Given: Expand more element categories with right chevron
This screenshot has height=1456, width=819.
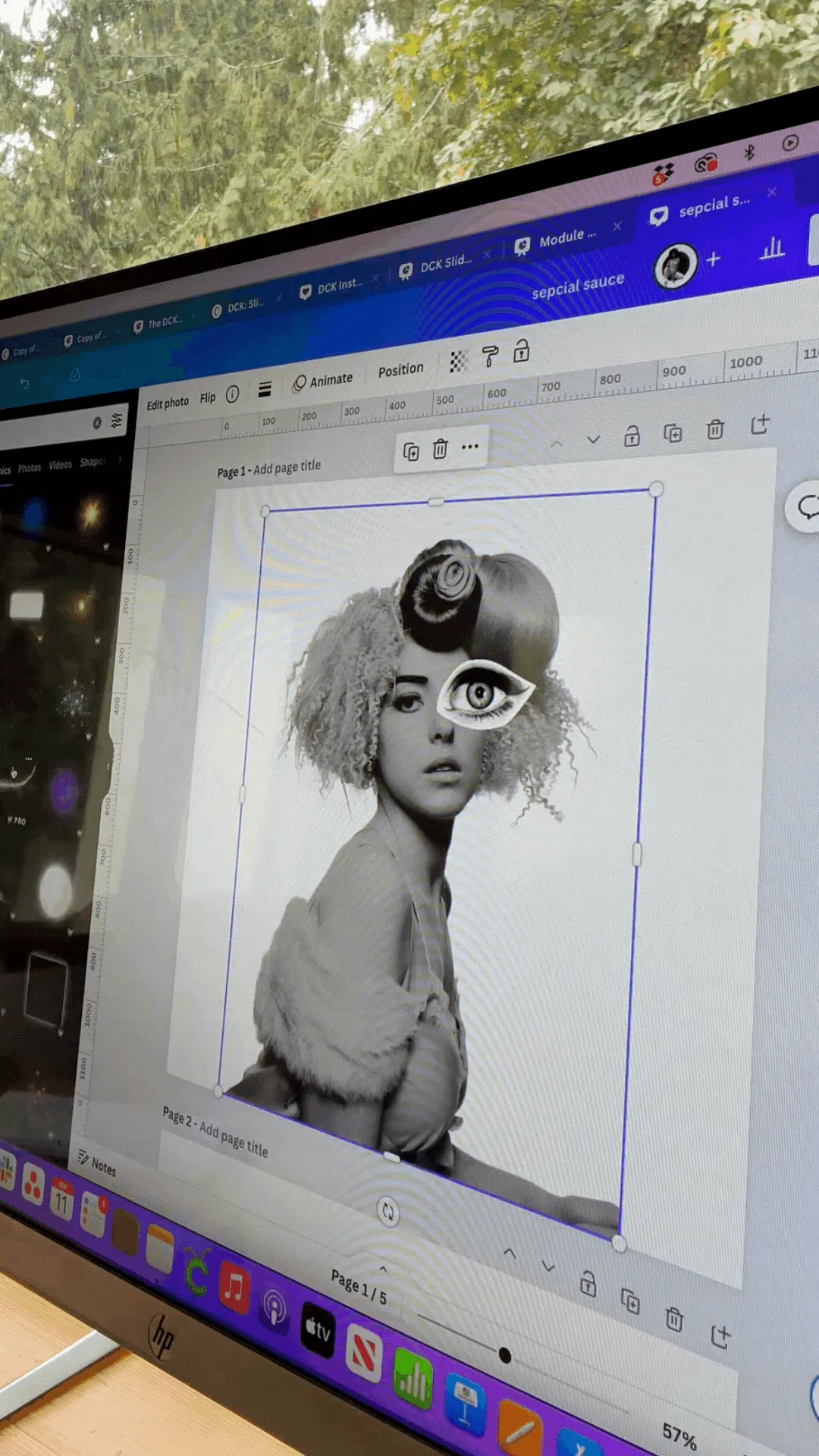Looking at the screenshot, I should coord(119,459).
